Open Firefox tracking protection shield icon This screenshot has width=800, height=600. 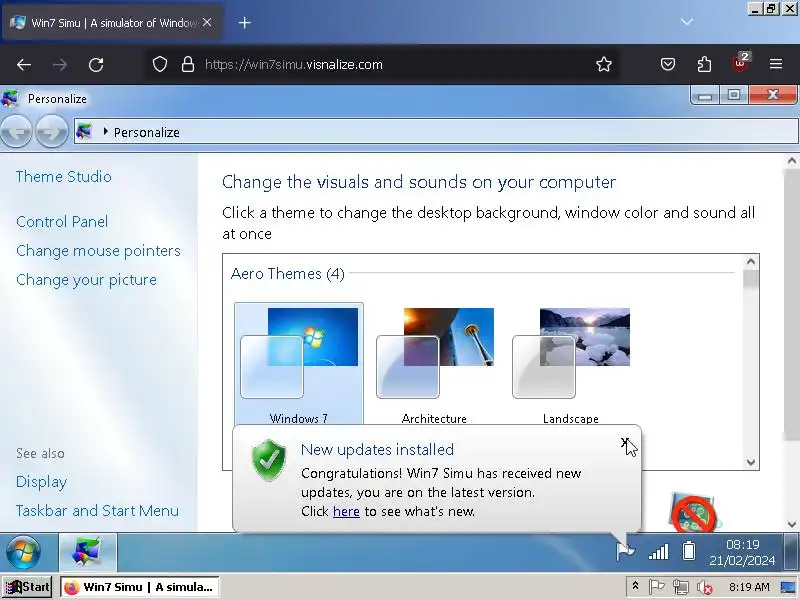tap(160, 64)
